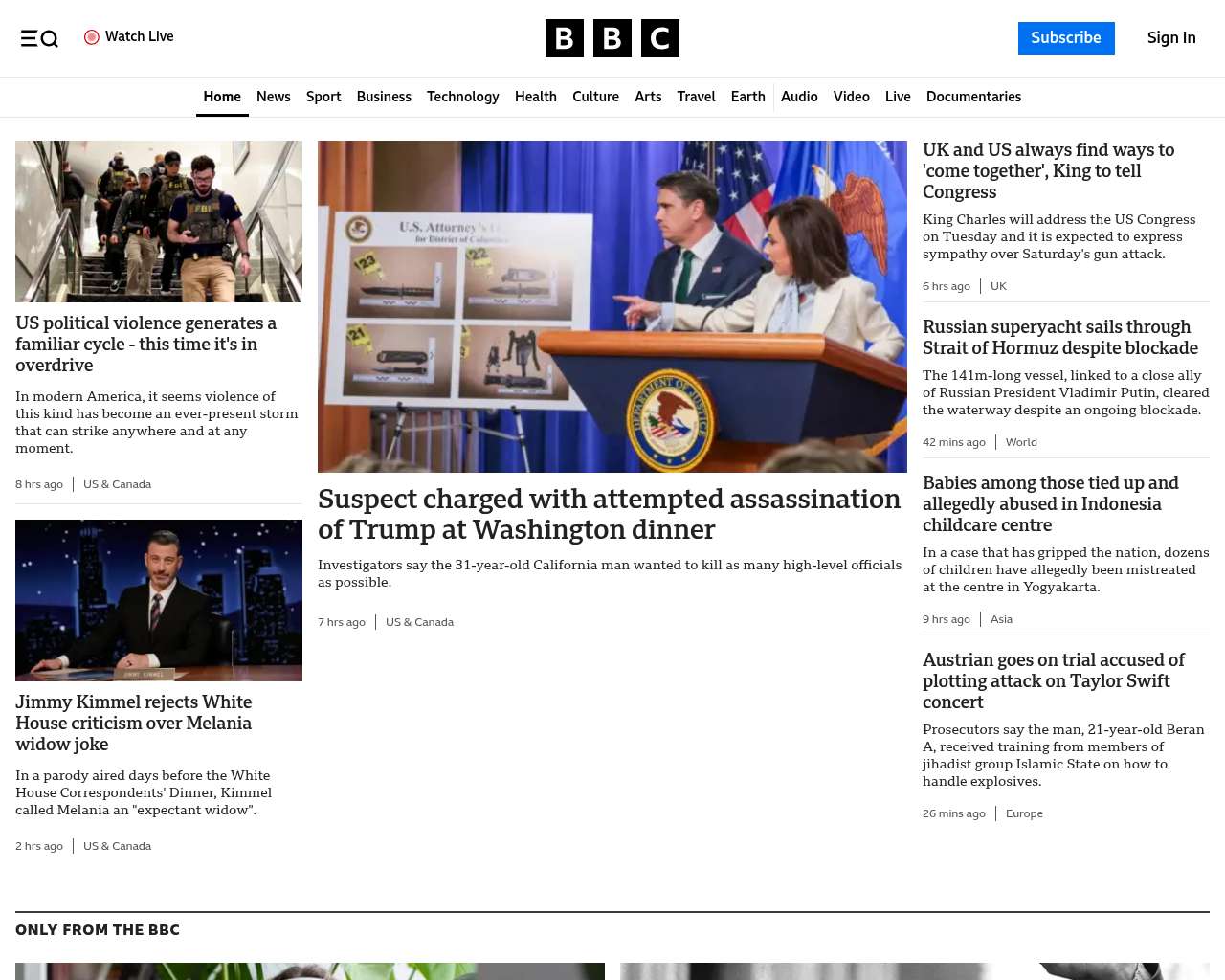
Task: Open Russian superyacht Strait of Hormuz article
Action: click(x=1059, y=338)
